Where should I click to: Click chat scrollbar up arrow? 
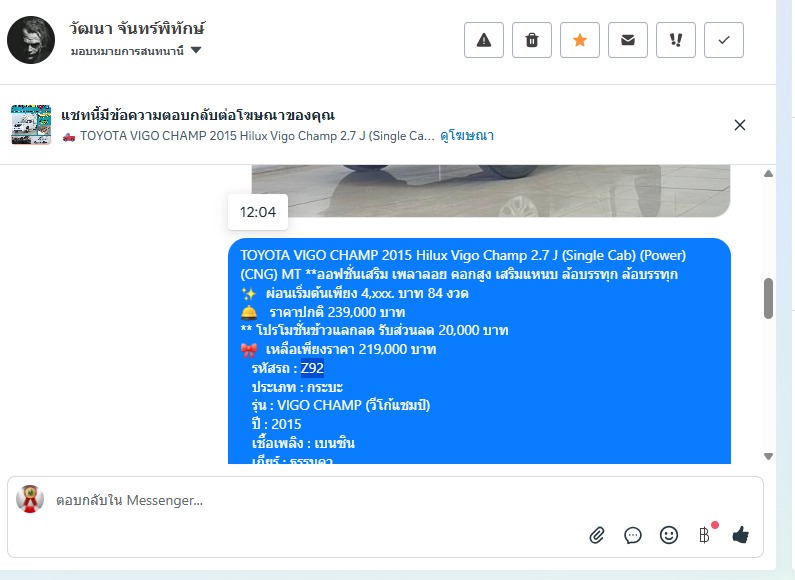769,173
